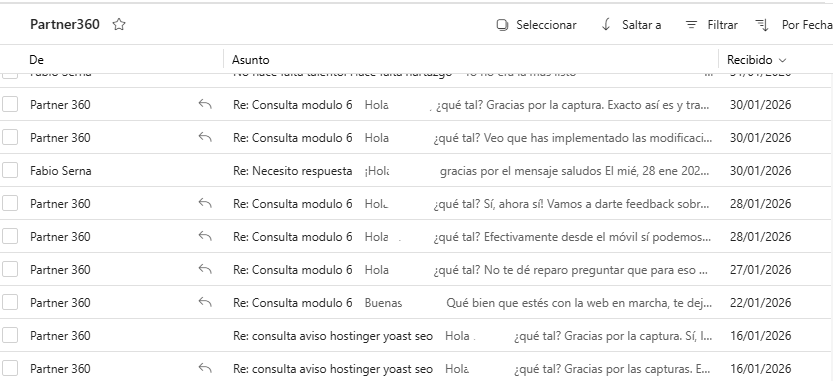Select the checkbox for the 22/01/2026 email
This screenshot has width=833, height=381.
click(x=10, y=302)
